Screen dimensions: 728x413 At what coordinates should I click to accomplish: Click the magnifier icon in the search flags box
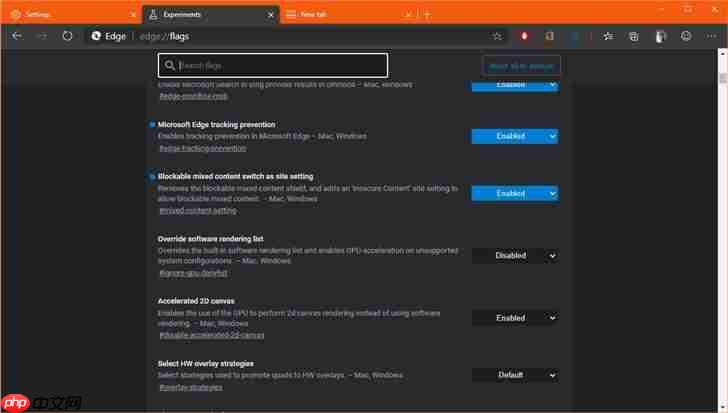(x=170, y=65)
